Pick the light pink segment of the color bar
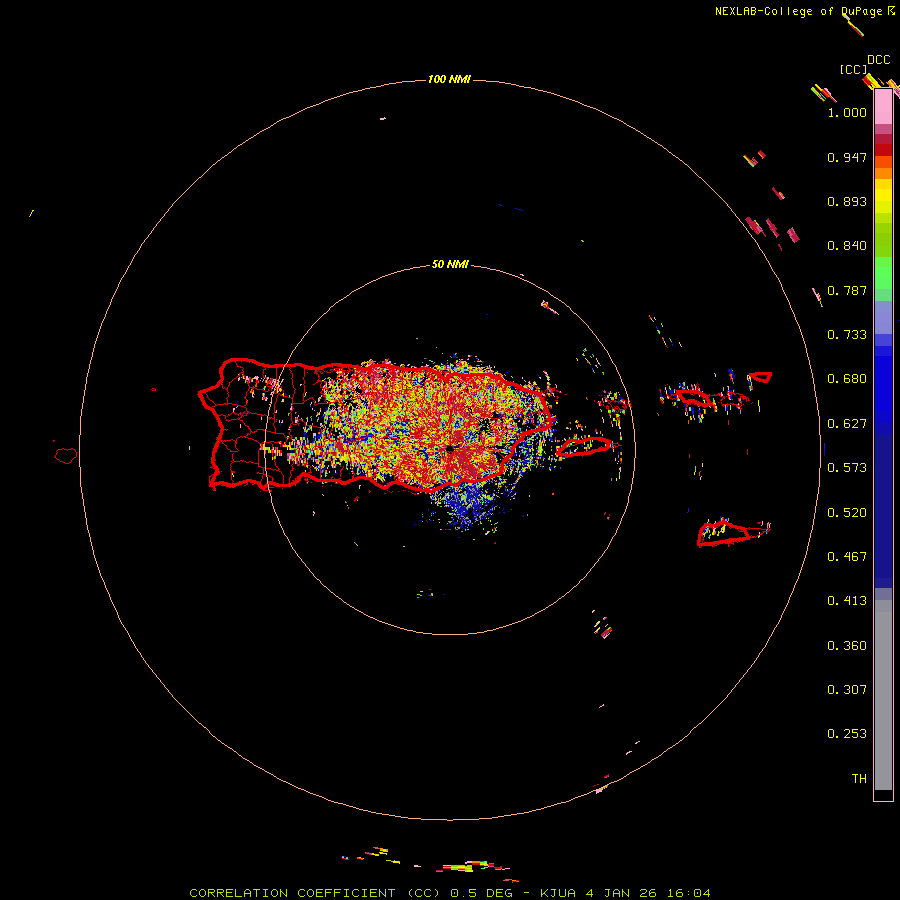 883,107
